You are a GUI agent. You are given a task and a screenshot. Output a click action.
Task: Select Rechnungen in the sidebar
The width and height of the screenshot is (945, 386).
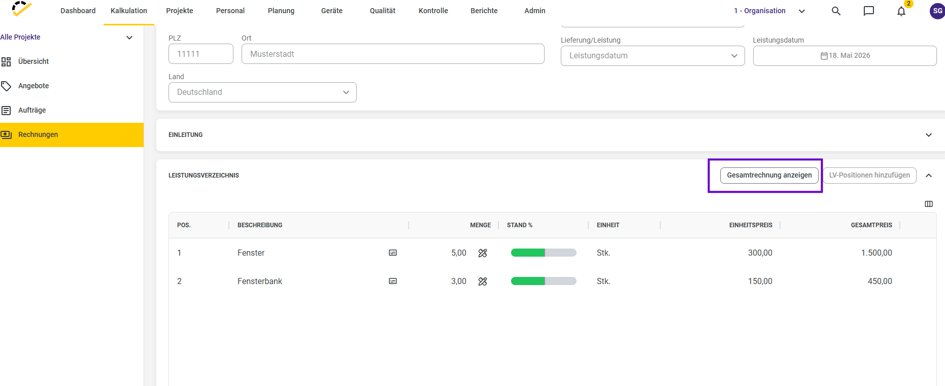point(72,135)
